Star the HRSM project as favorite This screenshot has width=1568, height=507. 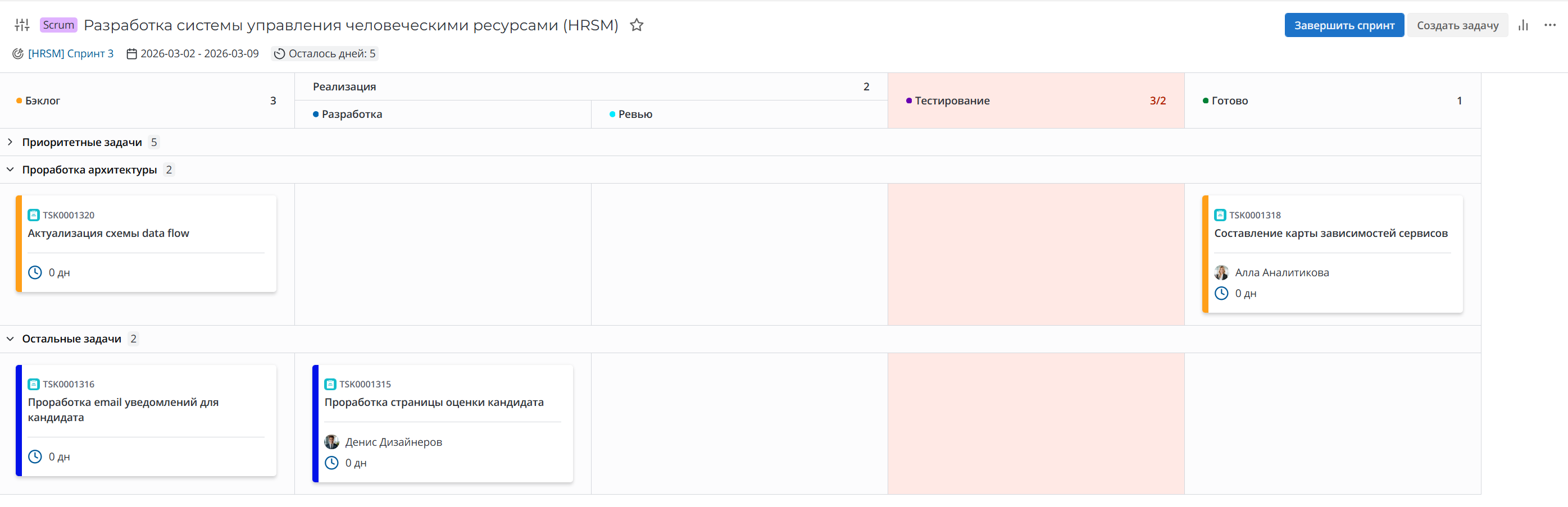click(636, 25)
